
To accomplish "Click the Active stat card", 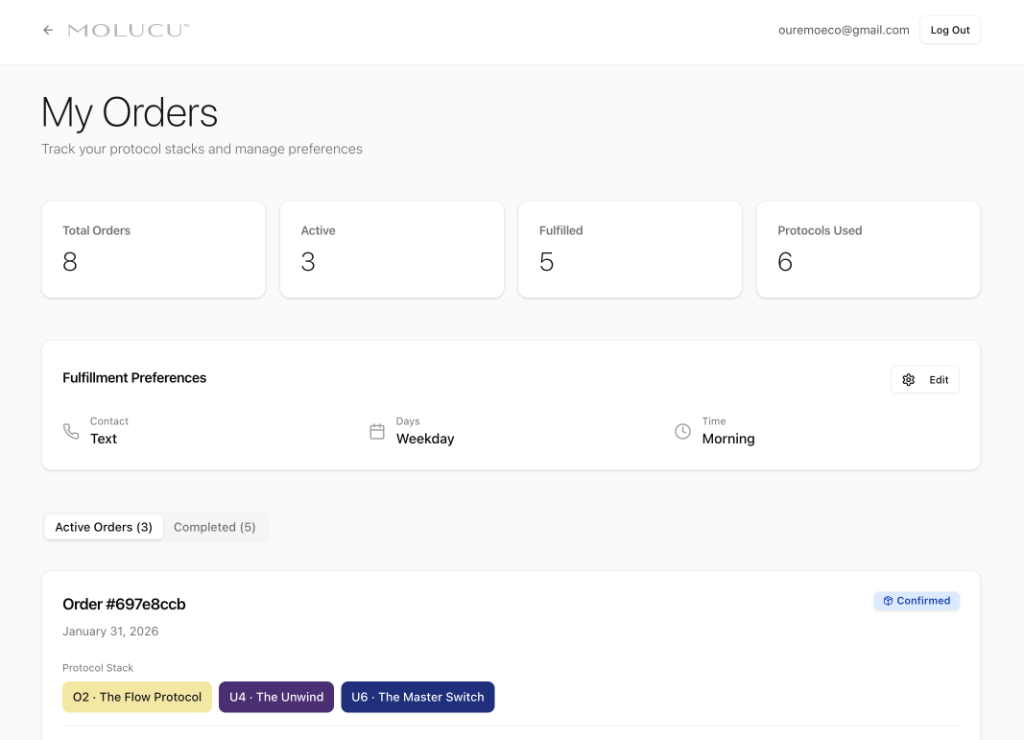I will click(x=392, y=249).
